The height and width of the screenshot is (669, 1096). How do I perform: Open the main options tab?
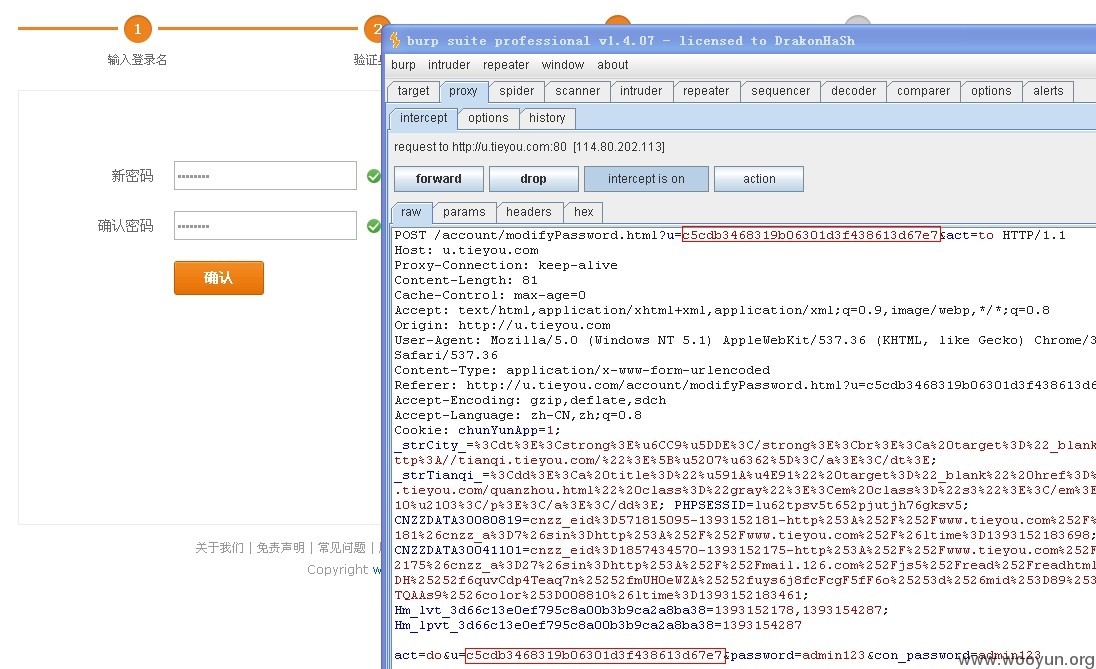991,91
